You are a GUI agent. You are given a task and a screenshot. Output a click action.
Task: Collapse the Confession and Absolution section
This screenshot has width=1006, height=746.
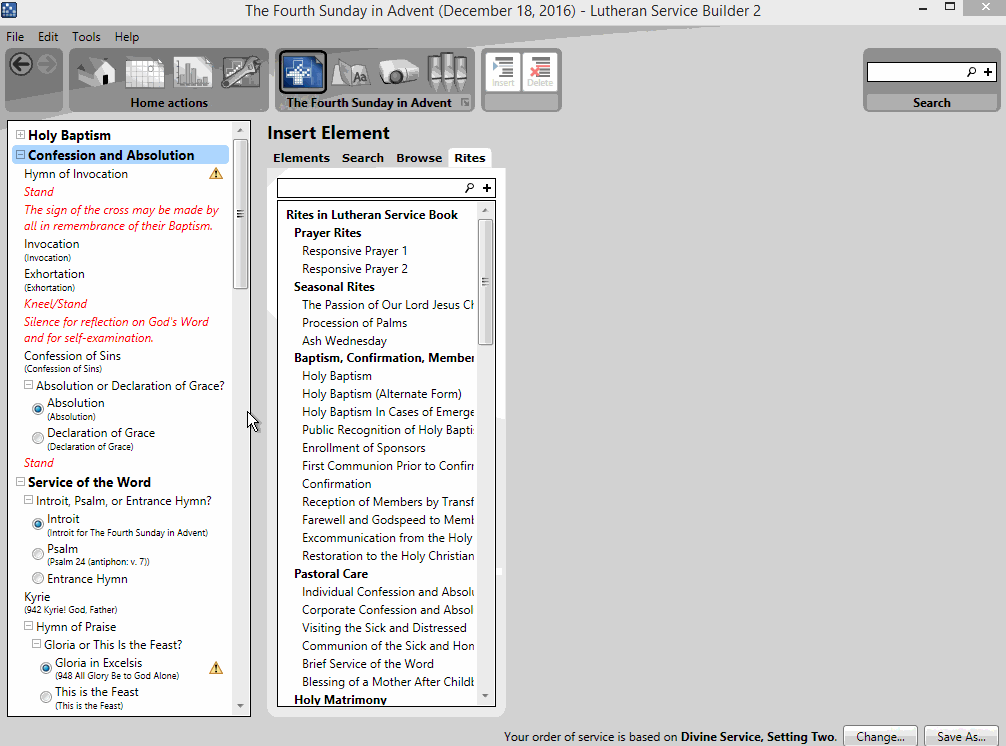click(x=20, y=155)
